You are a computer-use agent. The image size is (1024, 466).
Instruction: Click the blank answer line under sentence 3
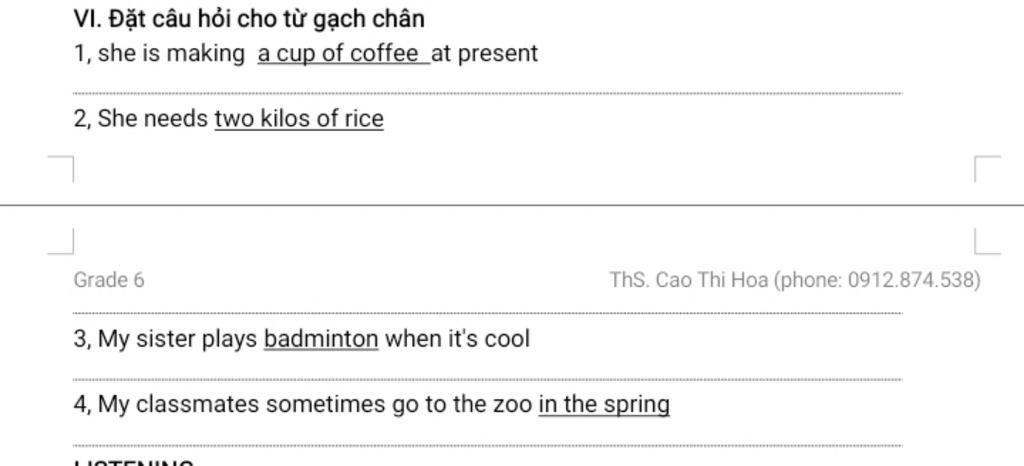487,379
